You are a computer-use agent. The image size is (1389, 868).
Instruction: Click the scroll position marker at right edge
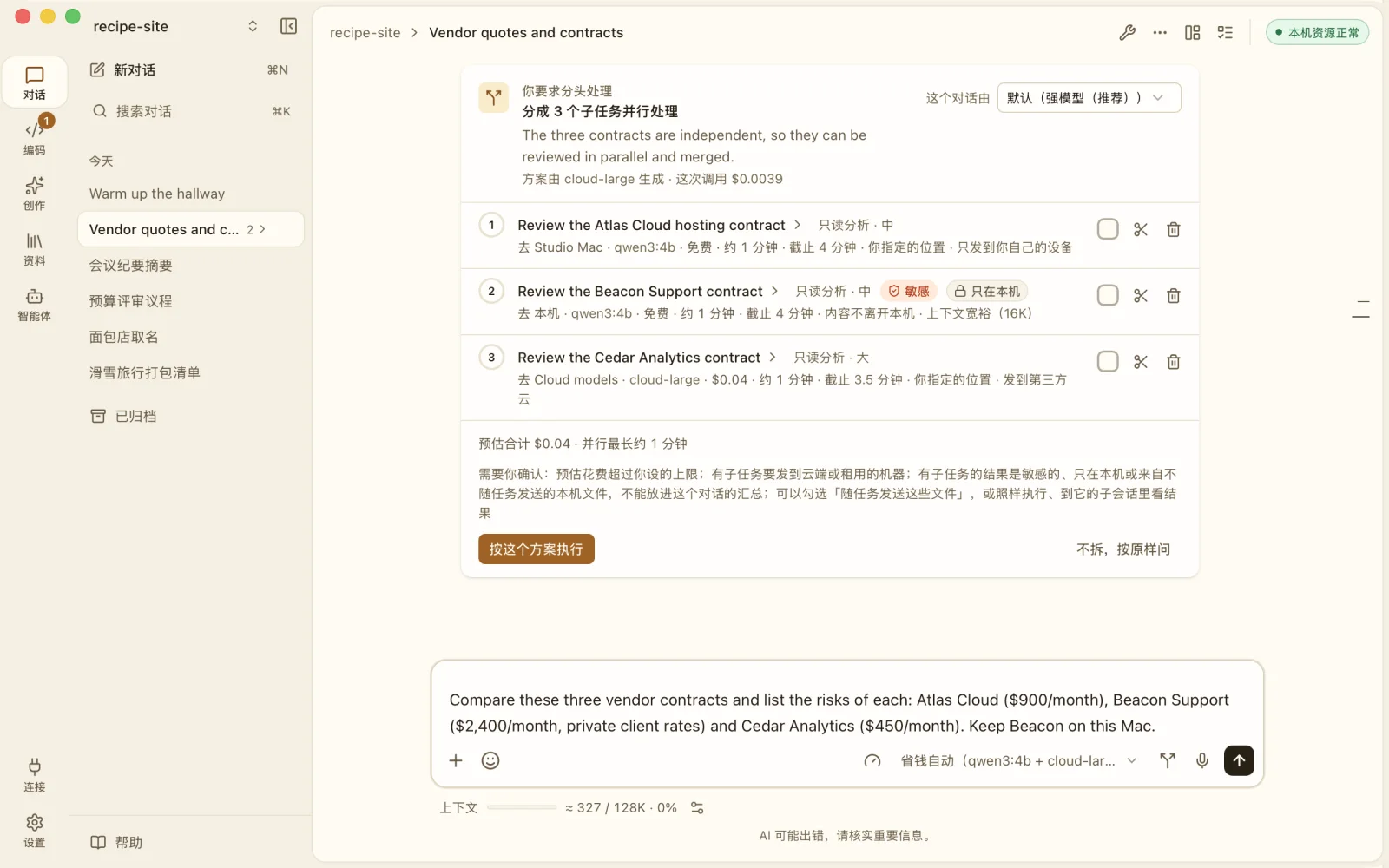[1361, 309]
